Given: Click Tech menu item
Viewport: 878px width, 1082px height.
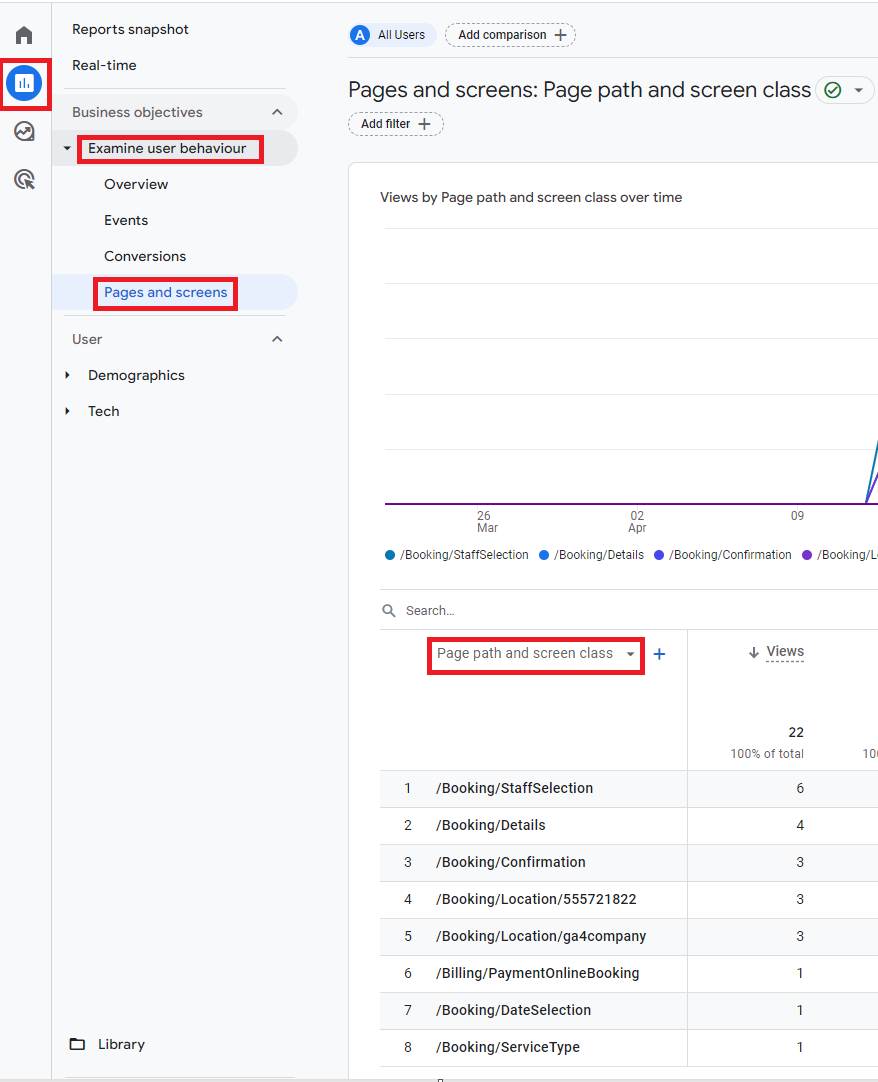Looking at the screenshot, I should (x=104, y=411).
